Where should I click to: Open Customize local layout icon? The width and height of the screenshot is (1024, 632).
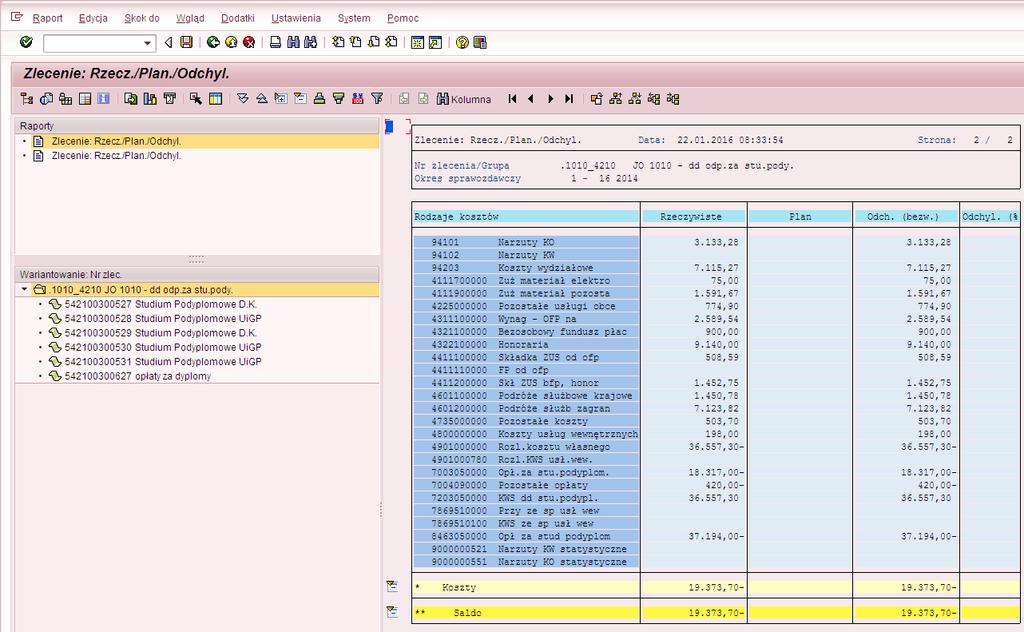click(x=480, y=42)
